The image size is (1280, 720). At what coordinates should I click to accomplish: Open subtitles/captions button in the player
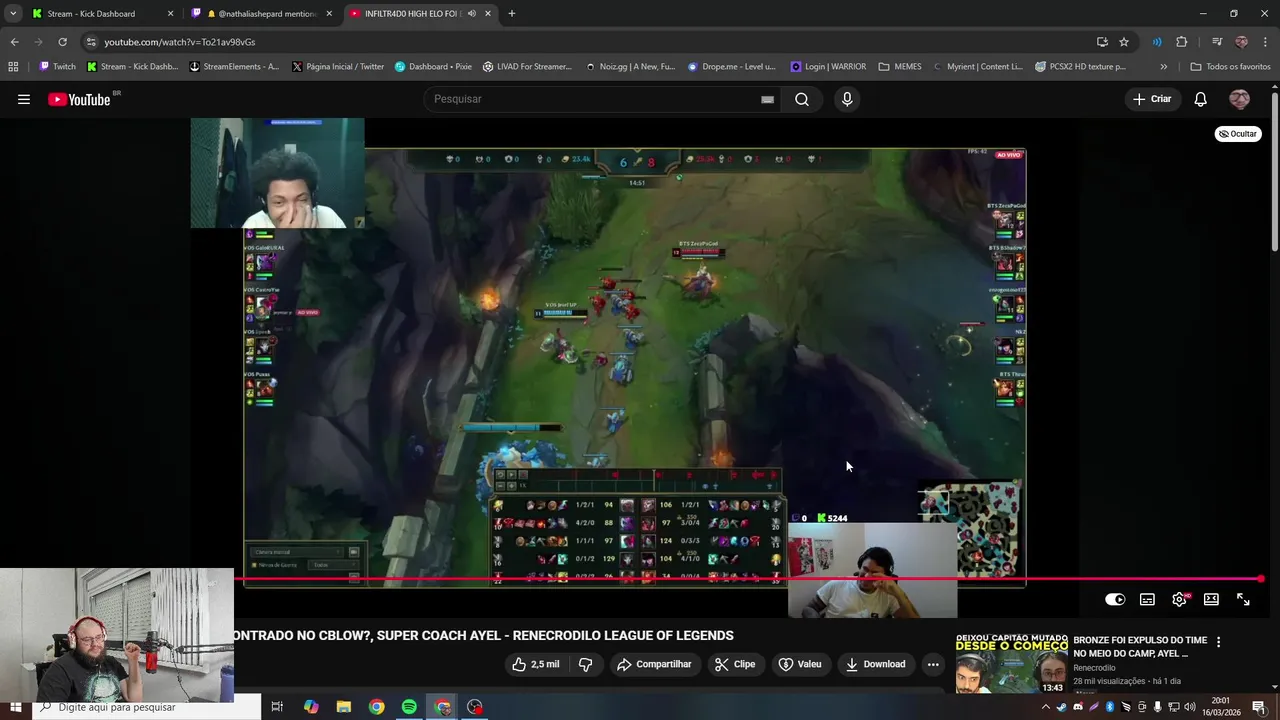pyautogui.click(x=1147, y=600)
